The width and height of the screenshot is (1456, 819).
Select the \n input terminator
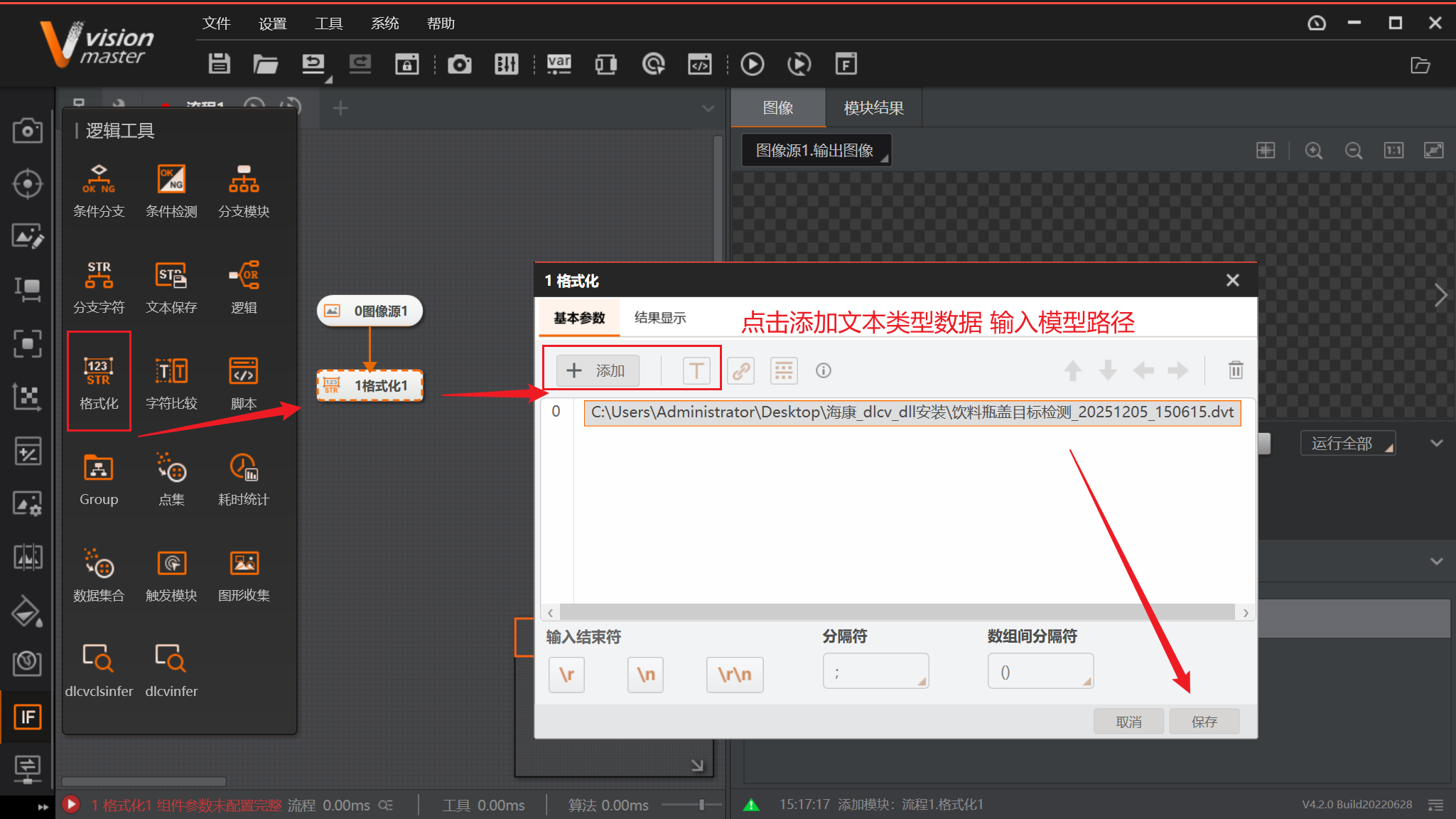[645, 674]
